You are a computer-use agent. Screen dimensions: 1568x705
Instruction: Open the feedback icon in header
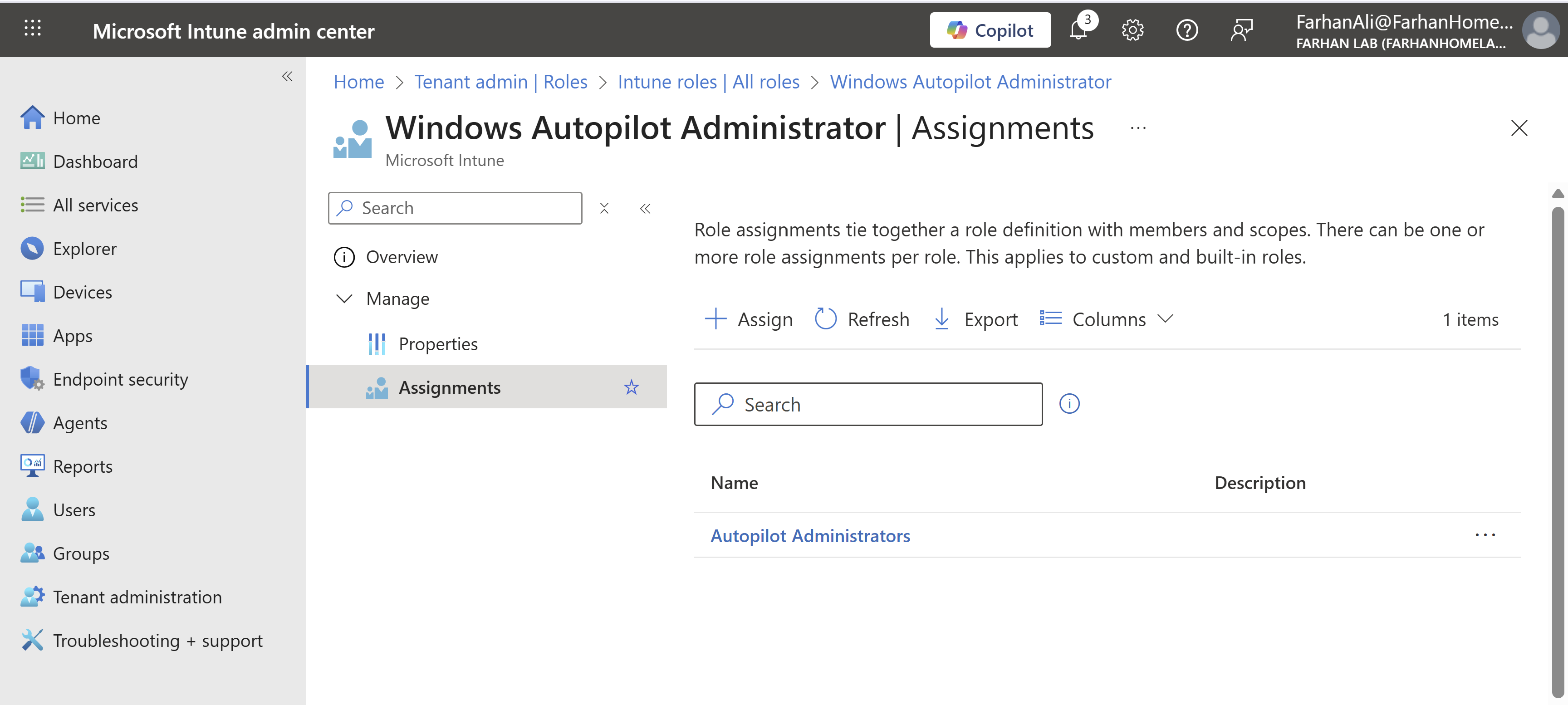click(1241, 30)
